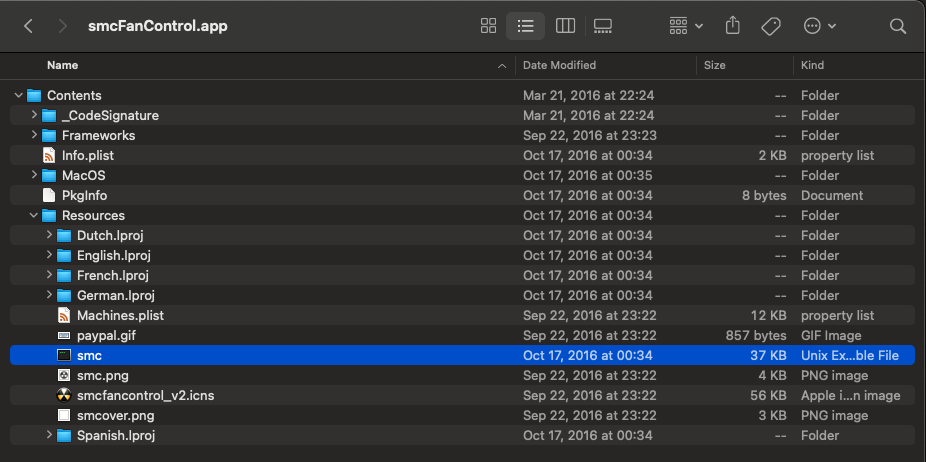Open the Finder search magnifier
926x462 pixels.
898,26
